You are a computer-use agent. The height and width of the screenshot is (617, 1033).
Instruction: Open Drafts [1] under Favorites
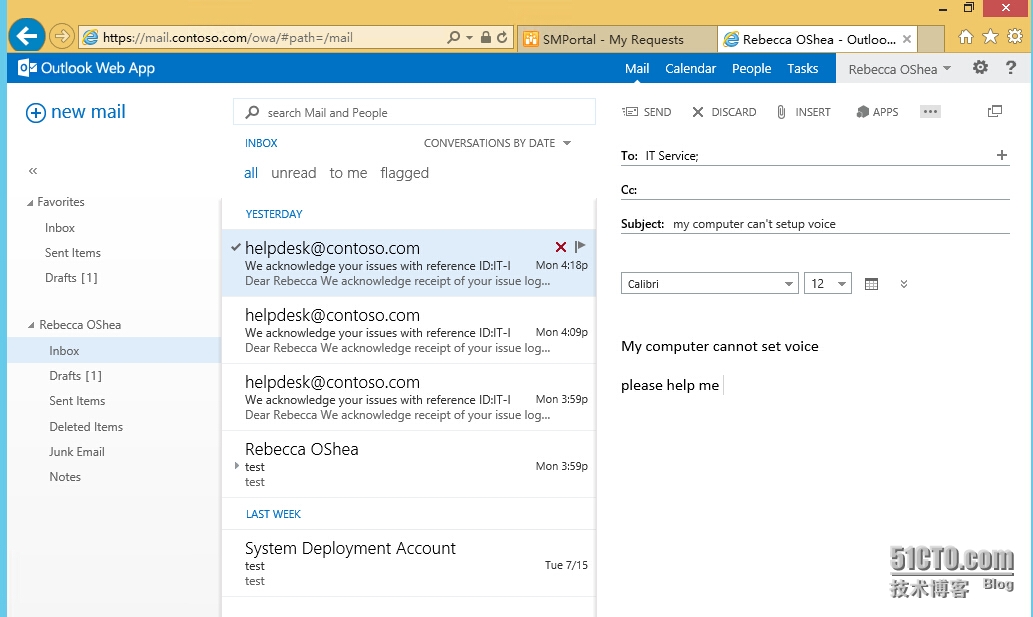pos(71,278)
